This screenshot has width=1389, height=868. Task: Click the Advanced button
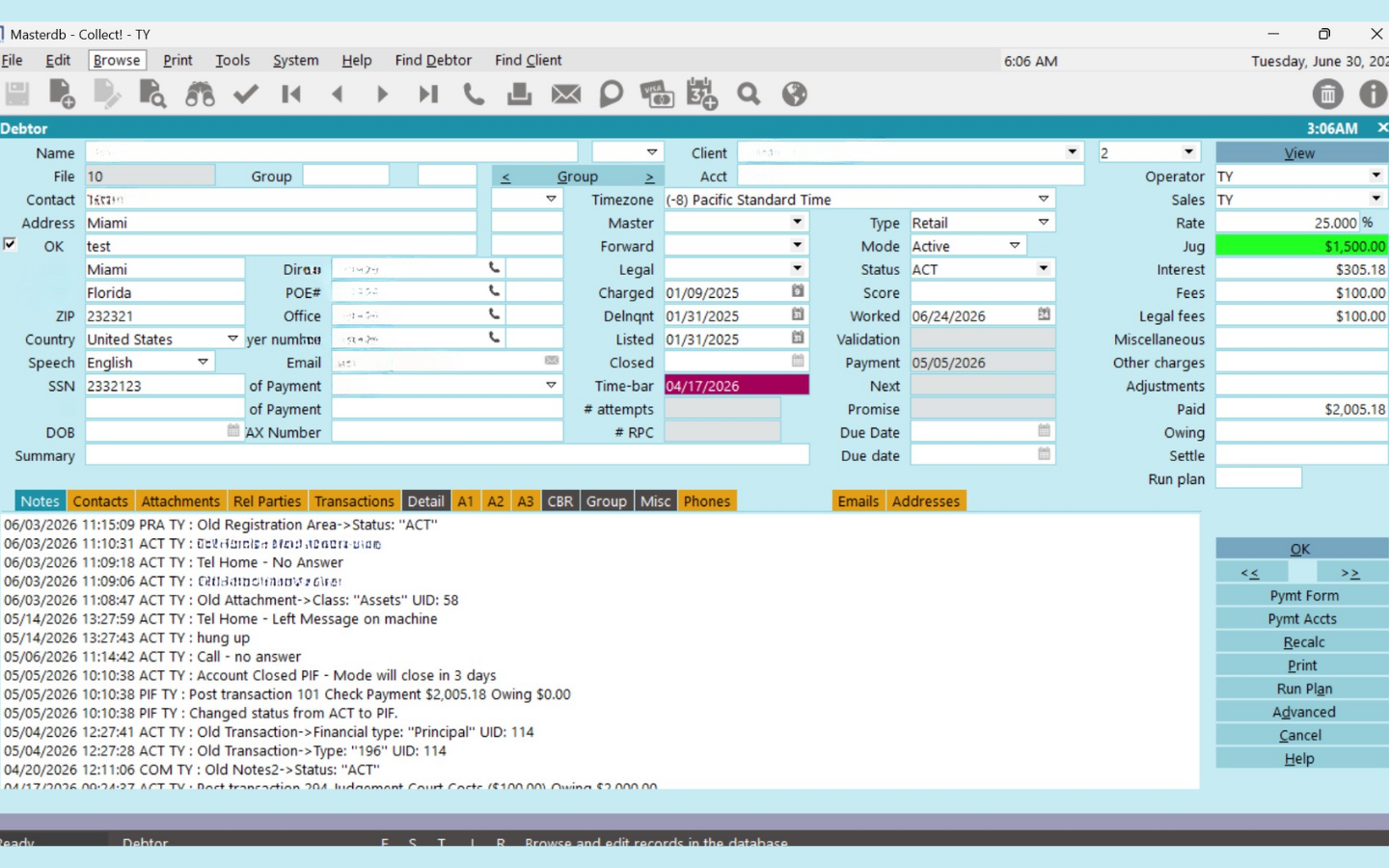pyautogui.click(x=1303, y=712)
